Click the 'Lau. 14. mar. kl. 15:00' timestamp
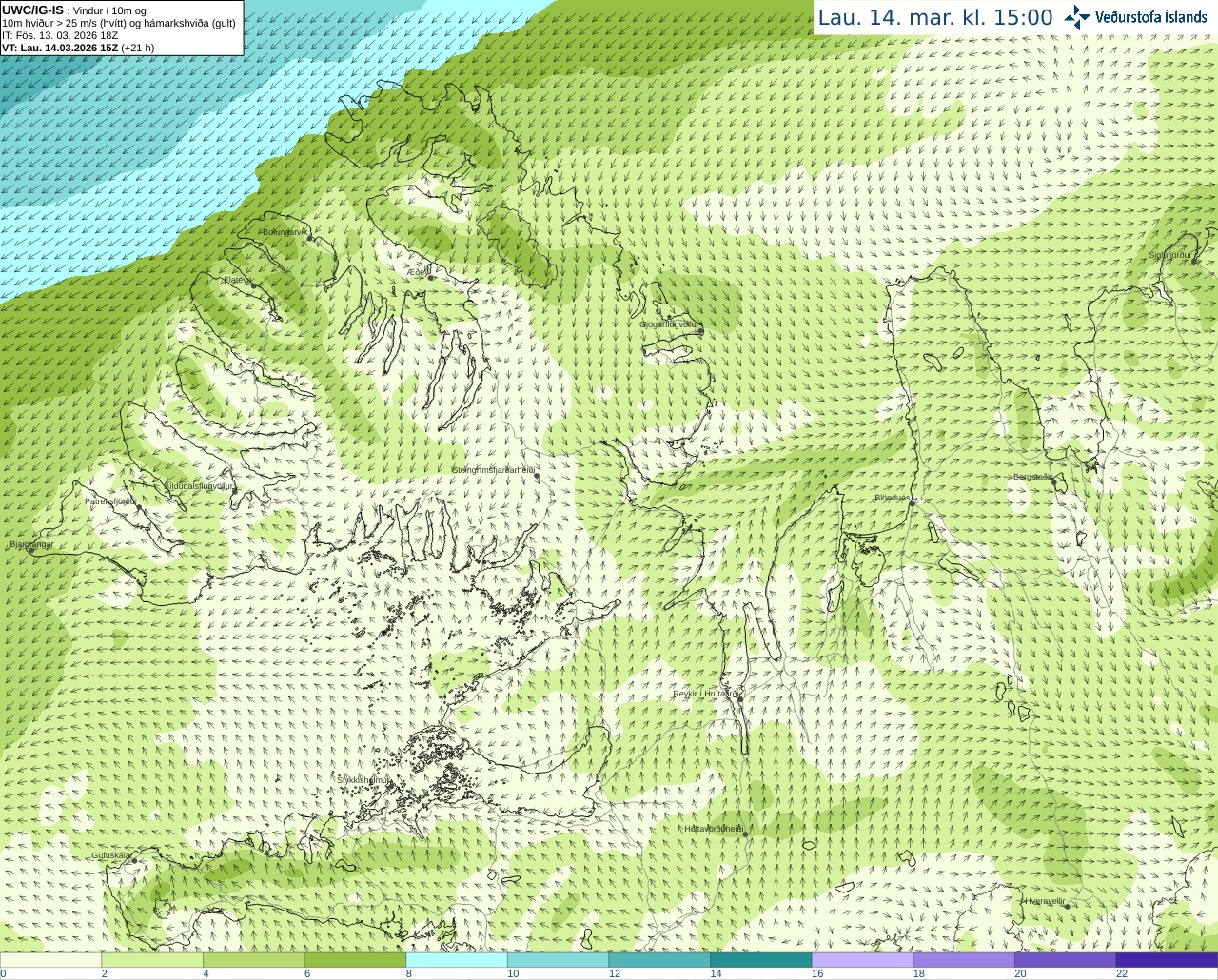 pyautogui.click(x=935, y=18)
